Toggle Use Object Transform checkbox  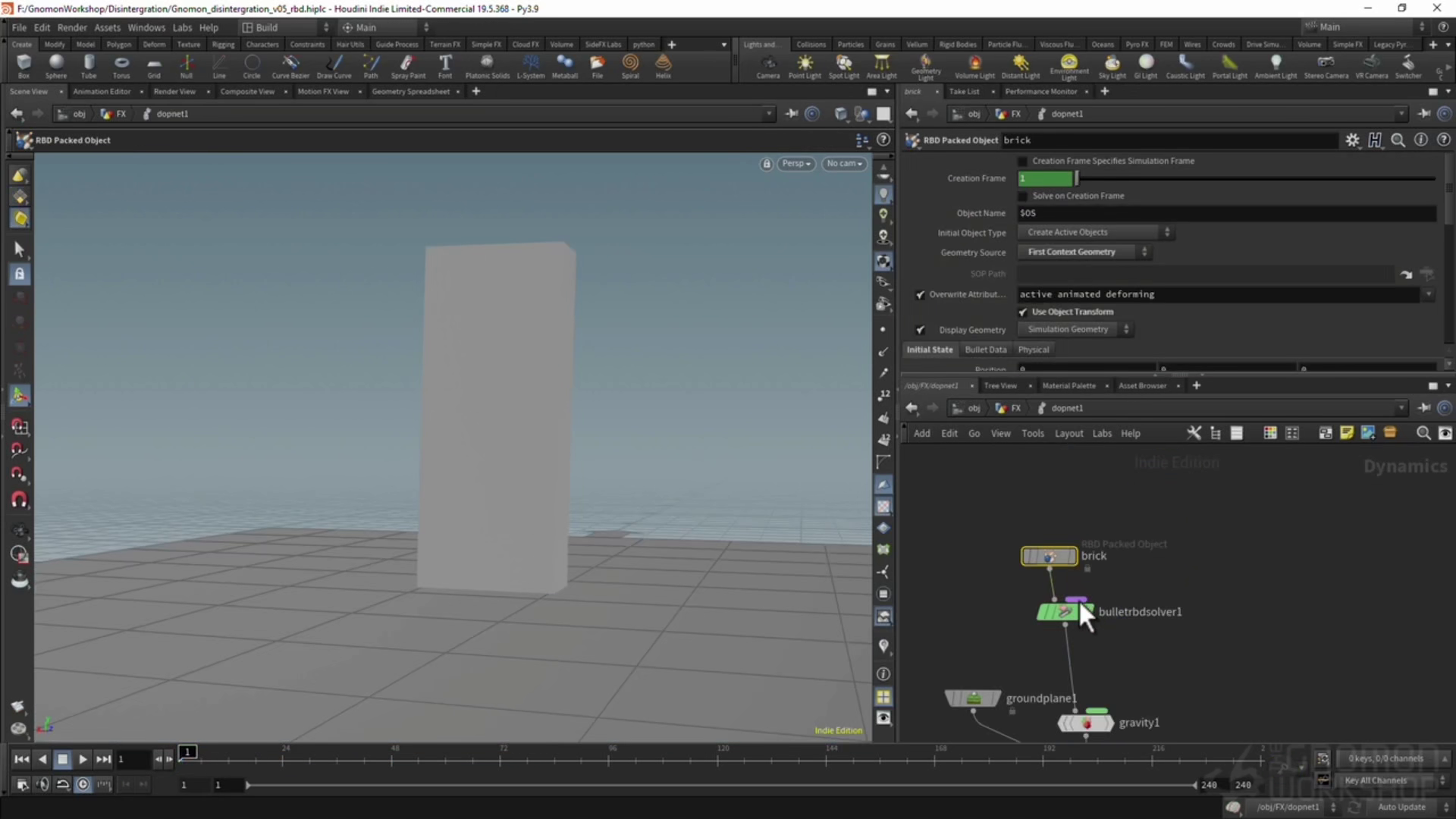click(x=1023, y=312)
